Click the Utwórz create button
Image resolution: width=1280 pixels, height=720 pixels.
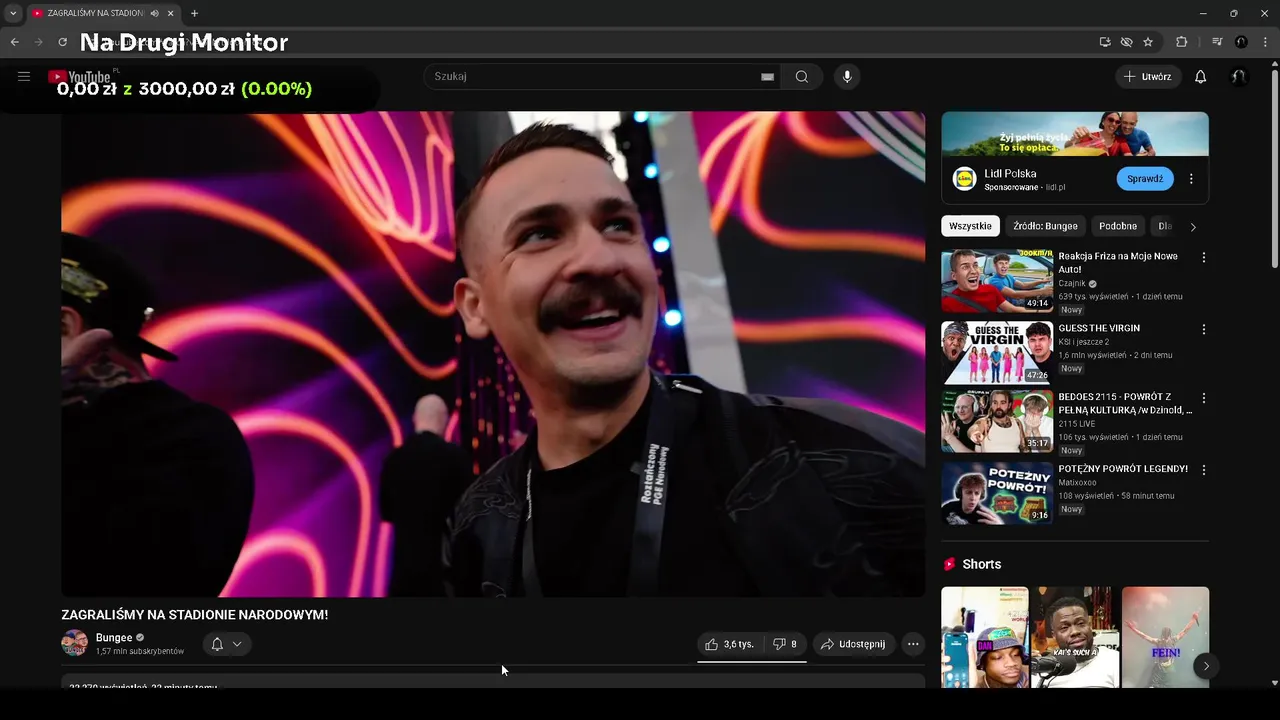click(x=1148, y=77)
